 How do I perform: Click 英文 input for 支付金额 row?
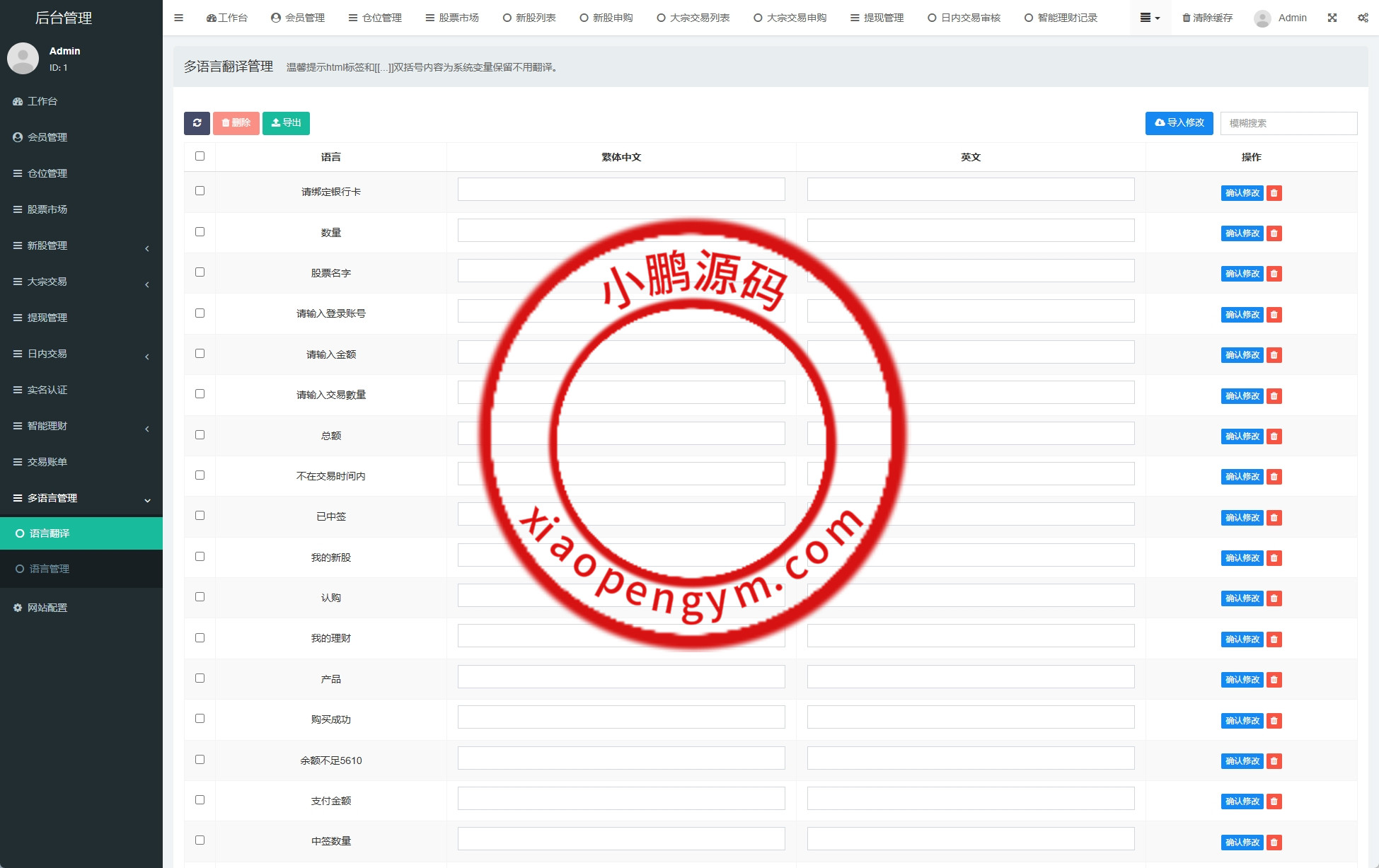(x=971, y=799)
